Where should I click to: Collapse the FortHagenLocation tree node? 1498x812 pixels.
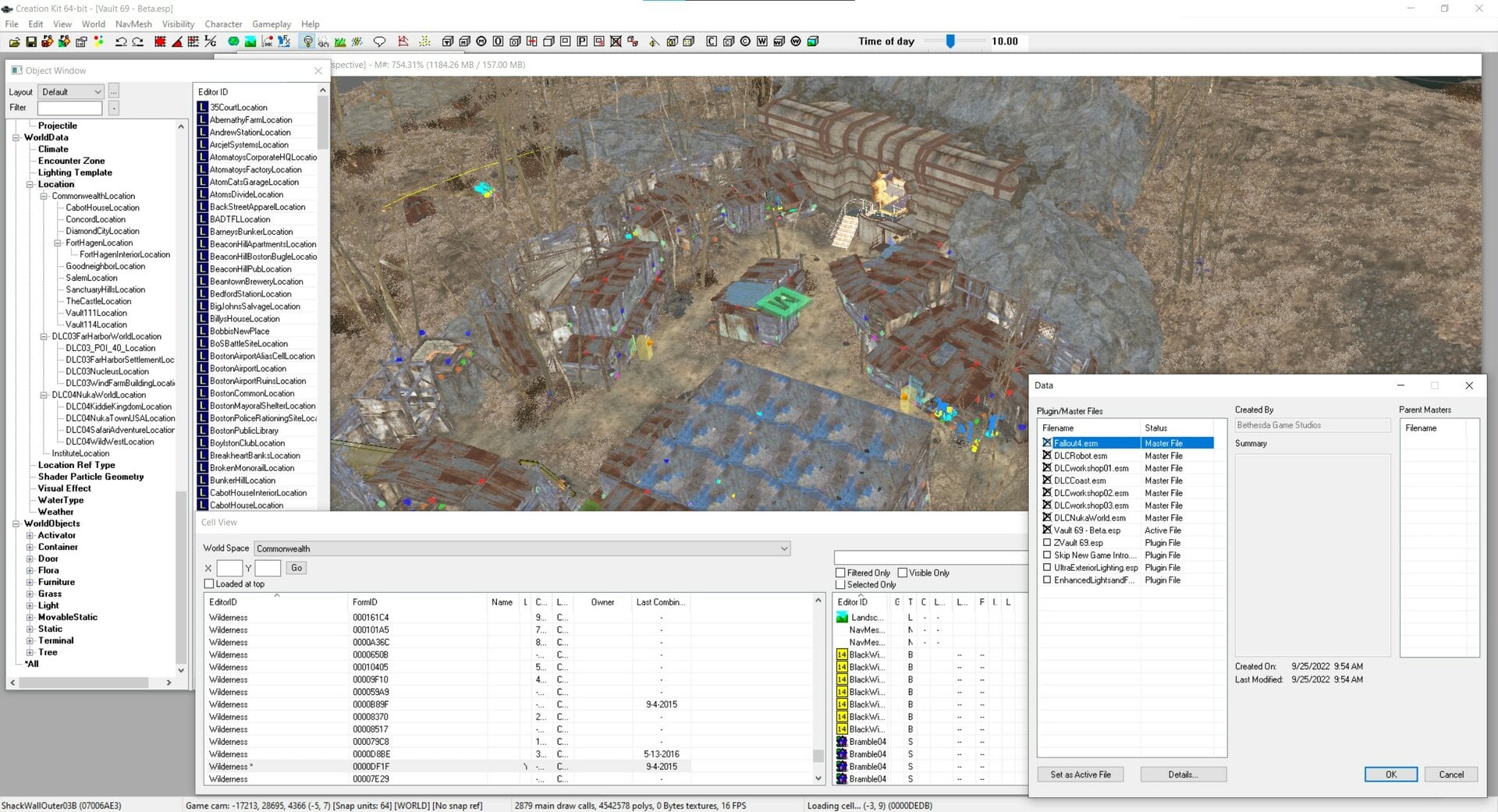coord(58,243)
